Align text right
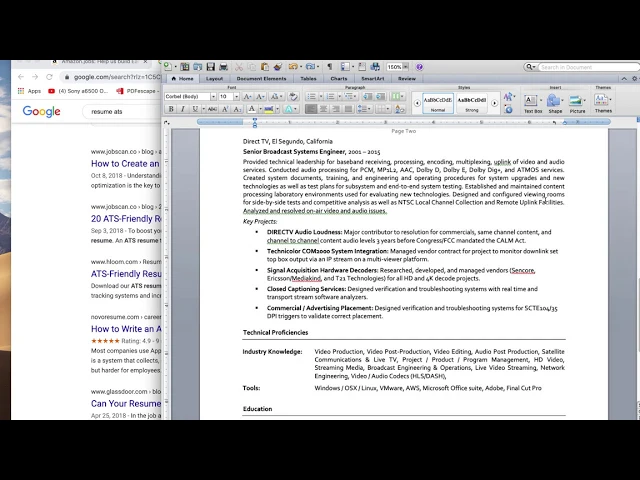 pyautogui.click(x=336, y=109)
